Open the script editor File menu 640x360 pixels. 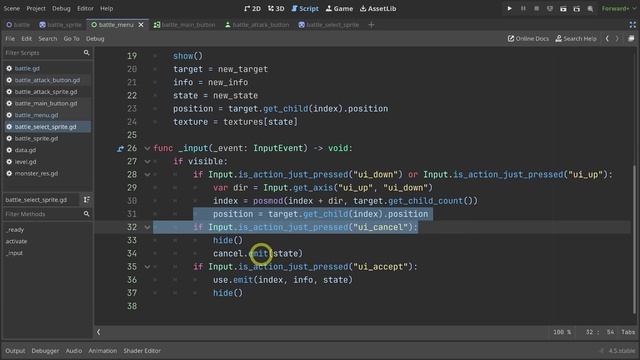[x=10, y=39]
